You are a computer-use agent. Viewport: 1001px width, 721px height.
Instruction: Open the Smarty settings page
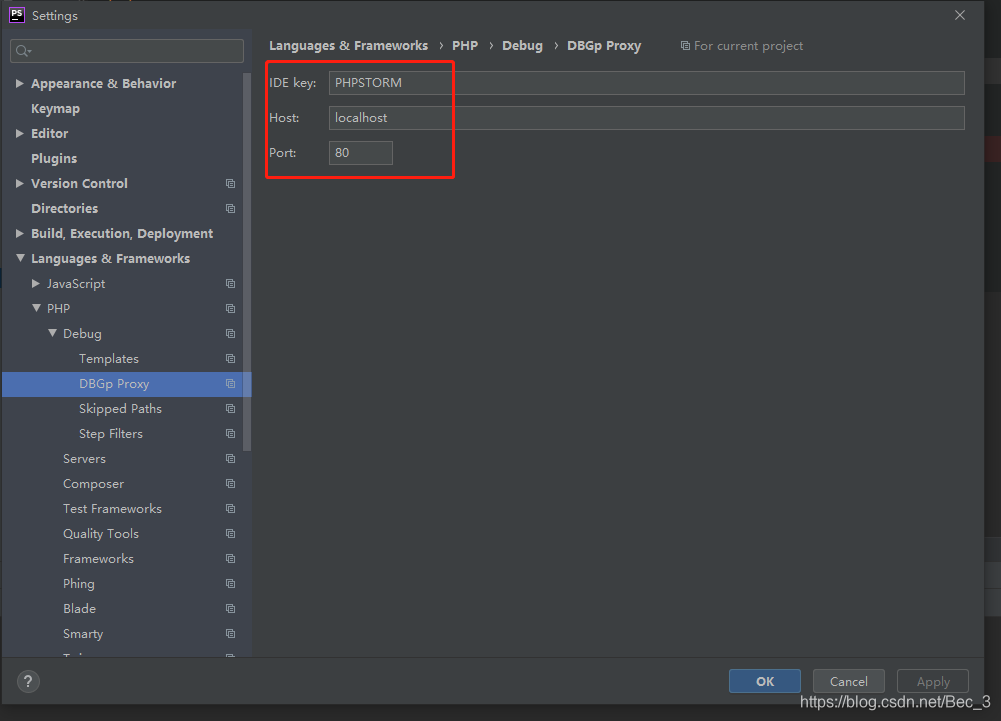(83, 634)
